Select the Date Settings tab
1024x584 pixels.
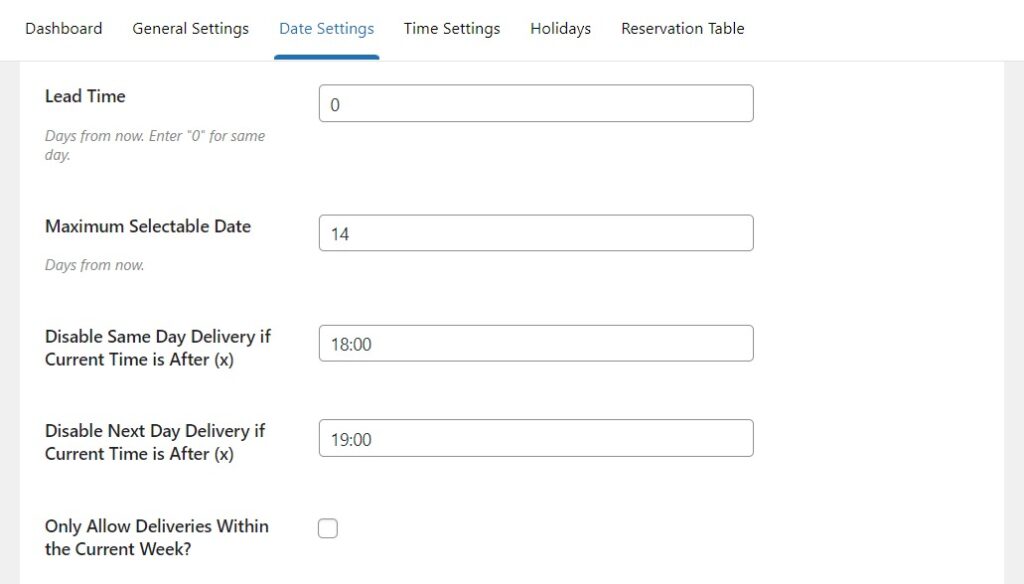pos(326,29)
